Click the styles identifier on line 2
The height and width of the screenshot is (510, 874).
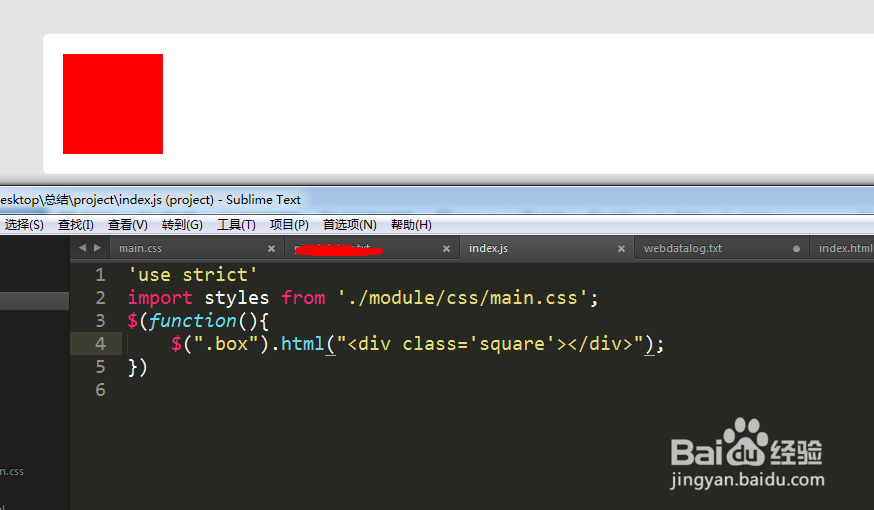[237, 298]
